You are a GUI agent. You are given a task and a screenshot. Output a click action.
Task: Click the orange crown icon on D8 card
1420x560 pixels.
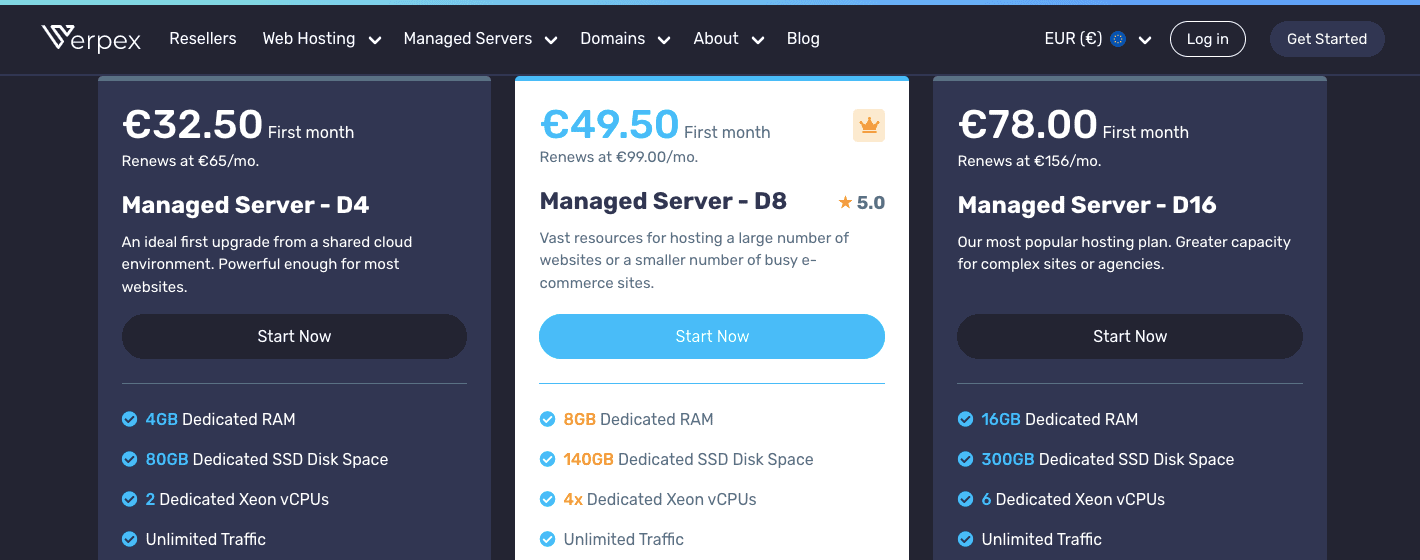pos(869,126)
